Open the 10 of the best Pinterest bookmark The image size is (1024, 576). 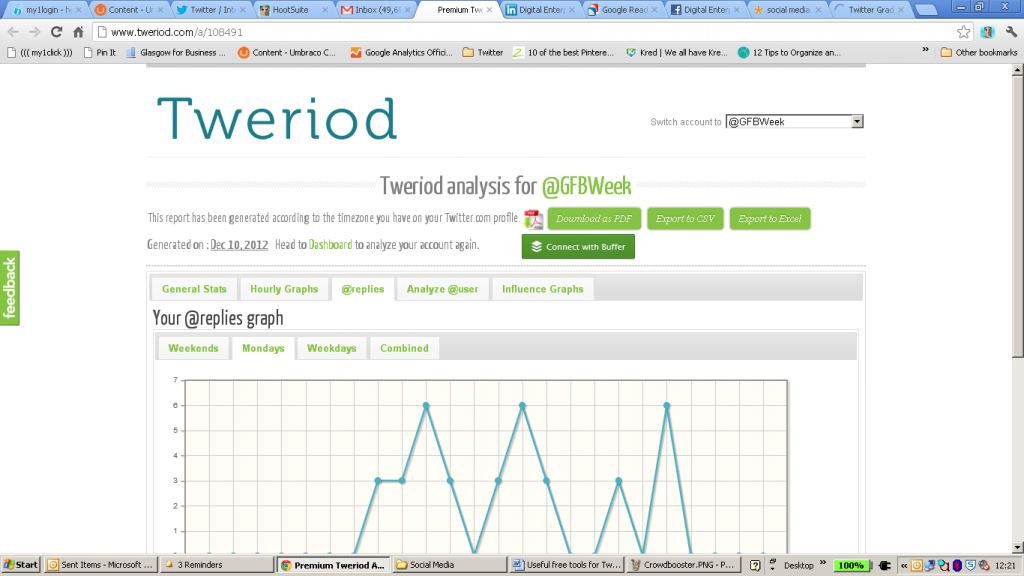564,53
